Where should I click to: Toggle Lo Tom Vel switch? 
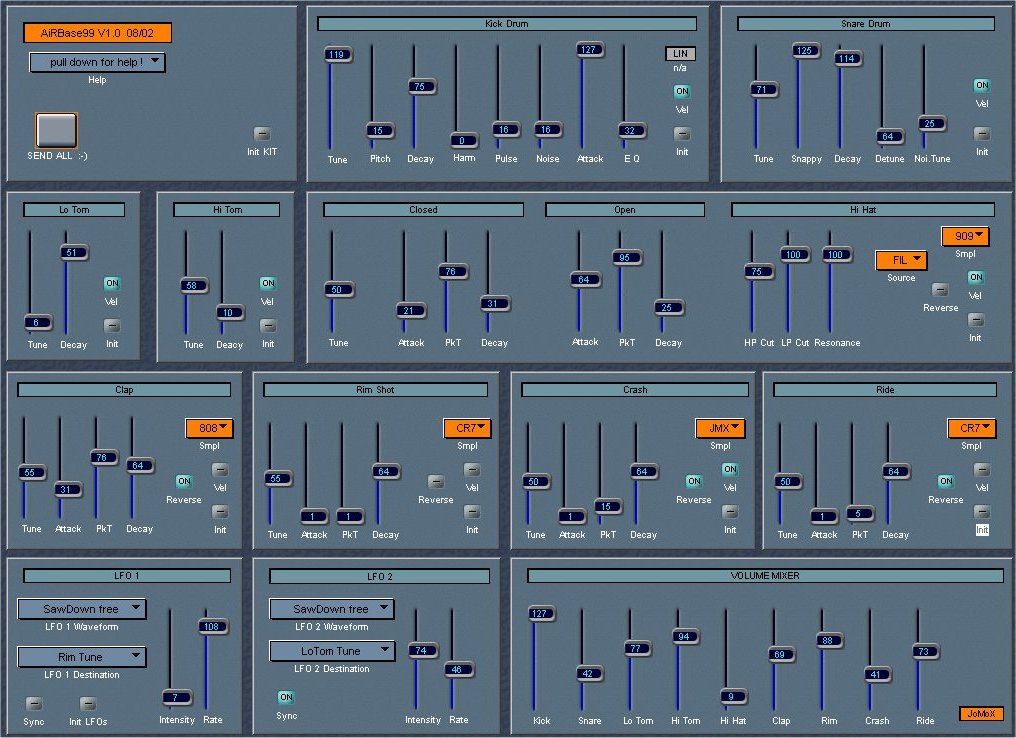pos(112,284)
